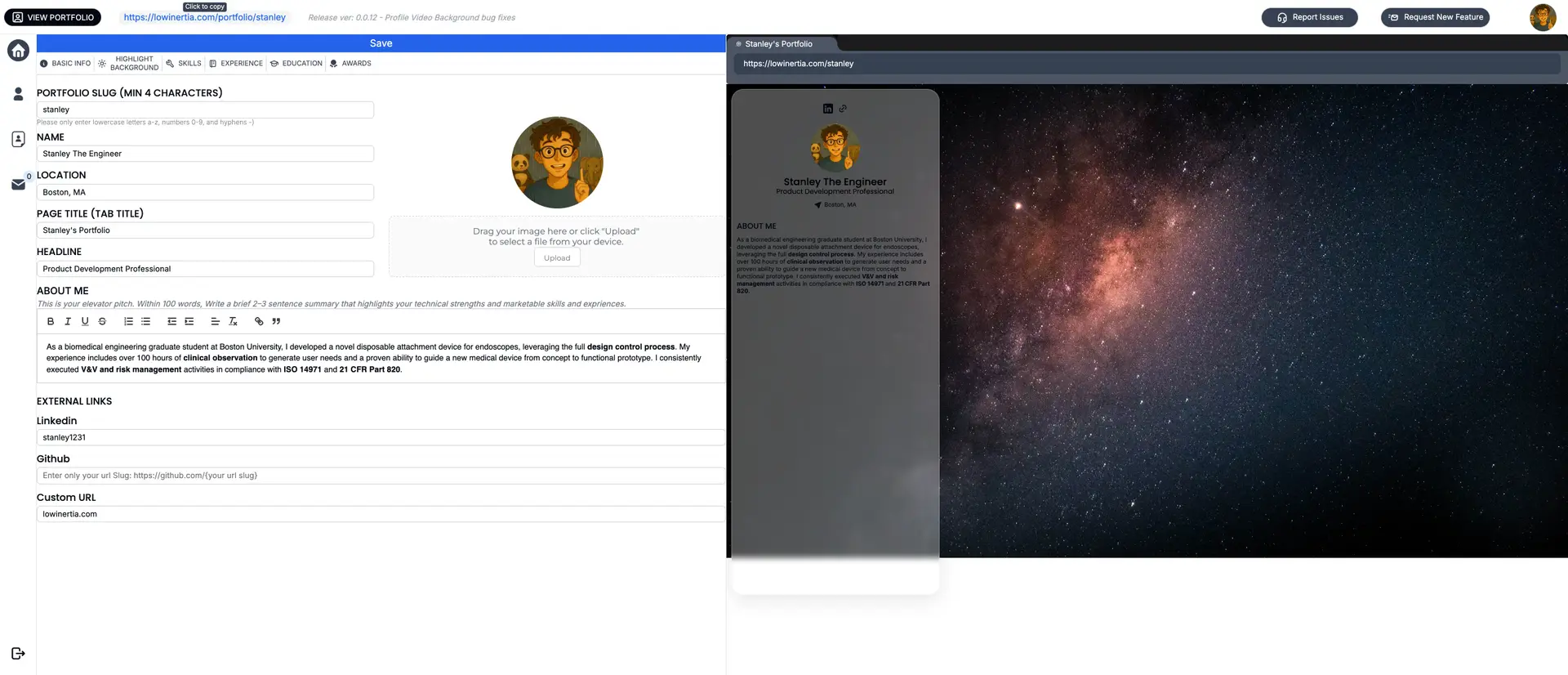Screen dimensions: 1568x675
Task: Open the text alignment option
Action: [215, 322]
